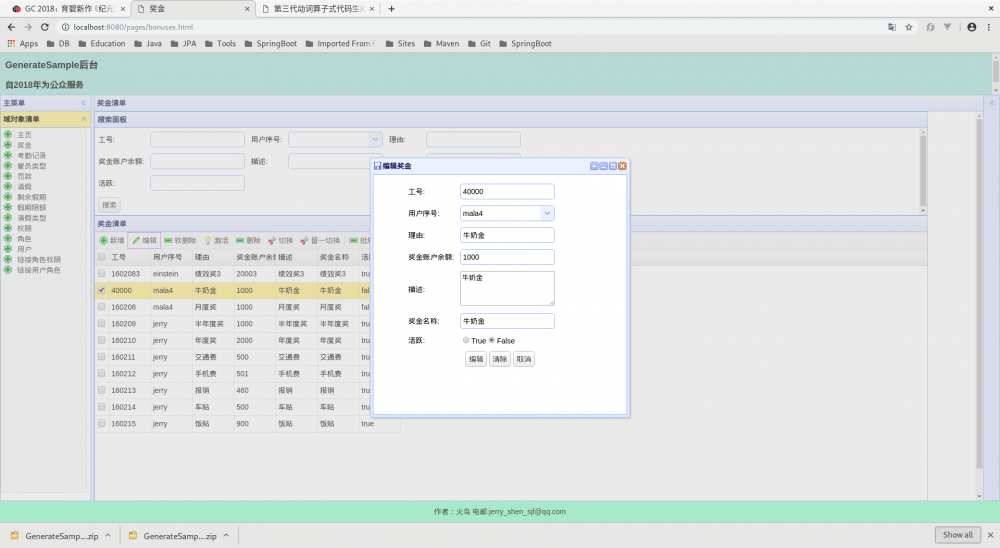
Task: Open 权限 in the sidebar list
Action: click(24, 228)
